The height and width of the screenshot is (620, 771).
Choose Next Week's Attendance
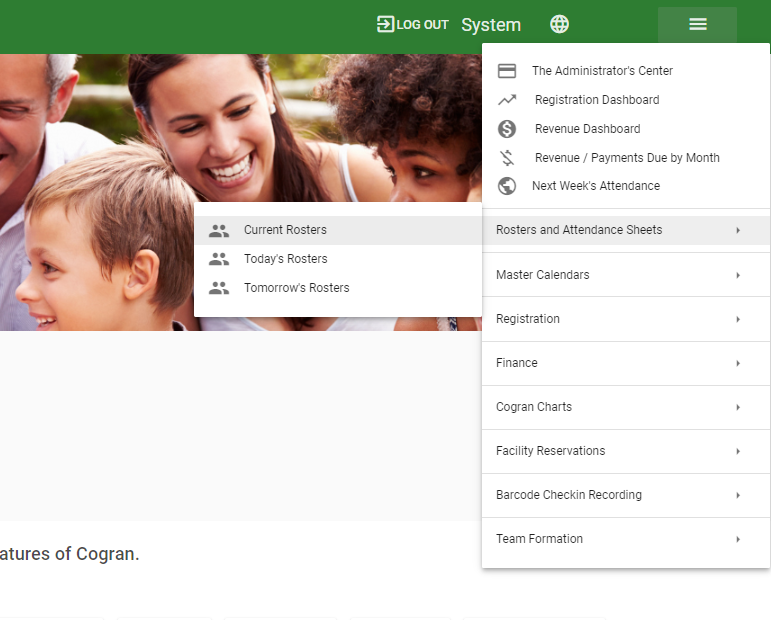click(626, 186)
